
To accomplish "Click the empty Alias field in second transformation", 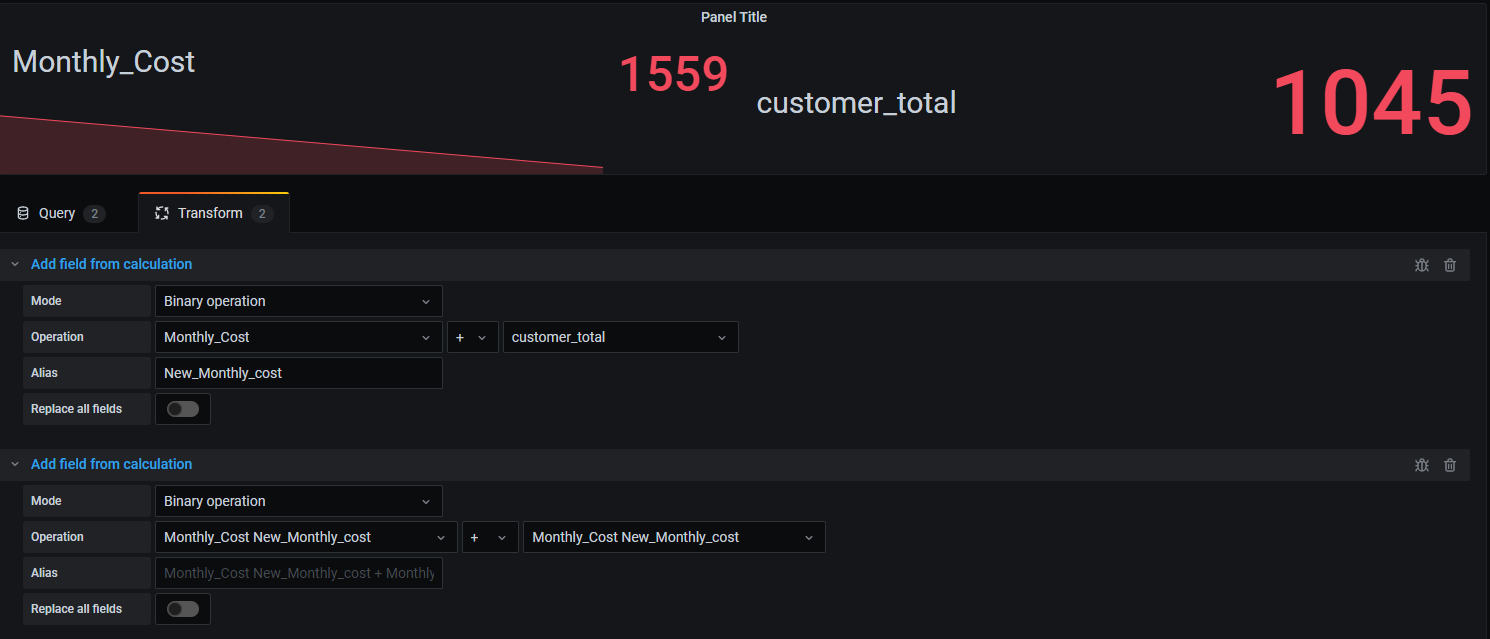I will pos(299,573).
